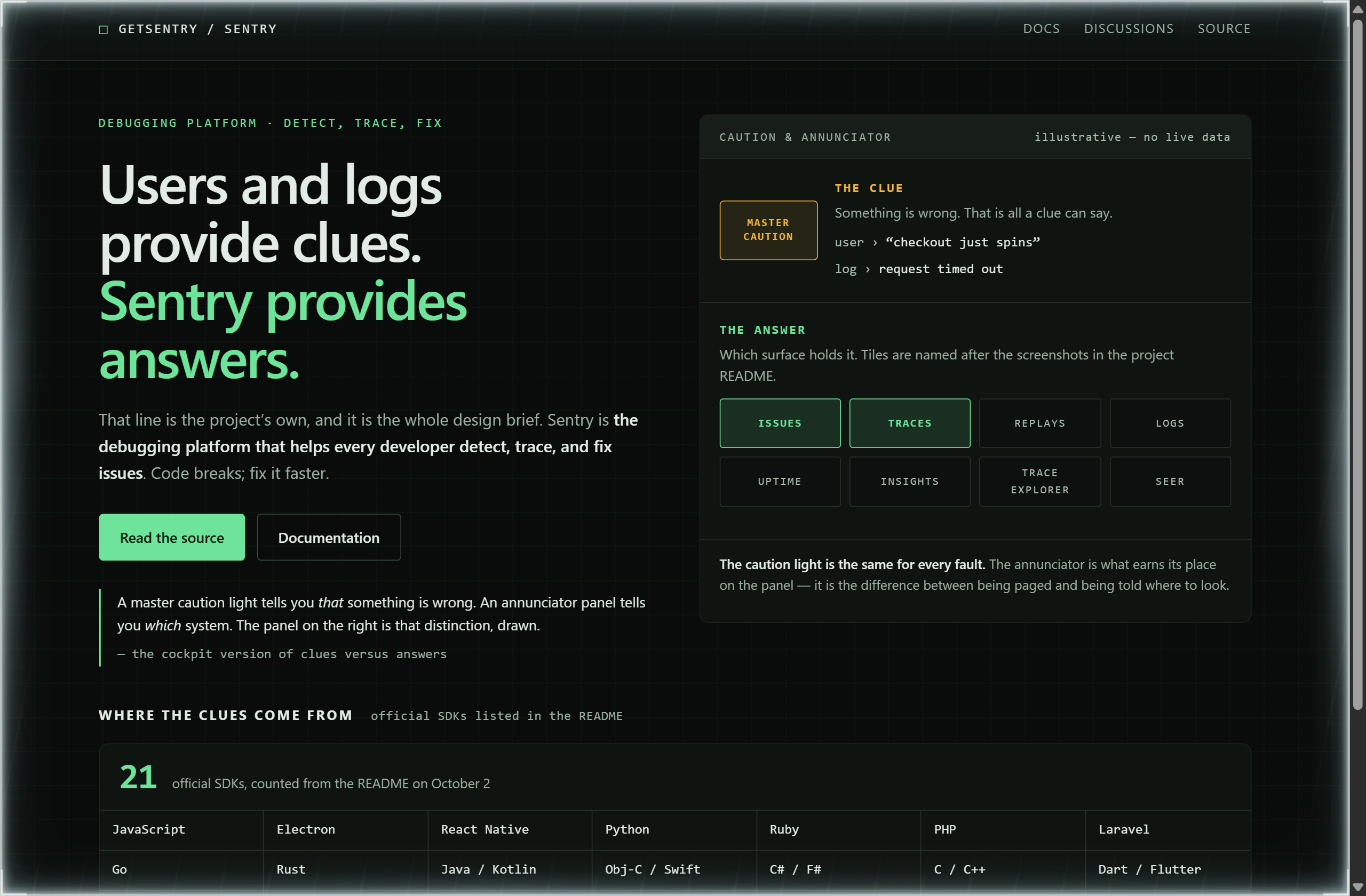Open the SOURCE navigation link
Screen dimensions: 1366x896
pyautogui.click(x=1224, y=29)
